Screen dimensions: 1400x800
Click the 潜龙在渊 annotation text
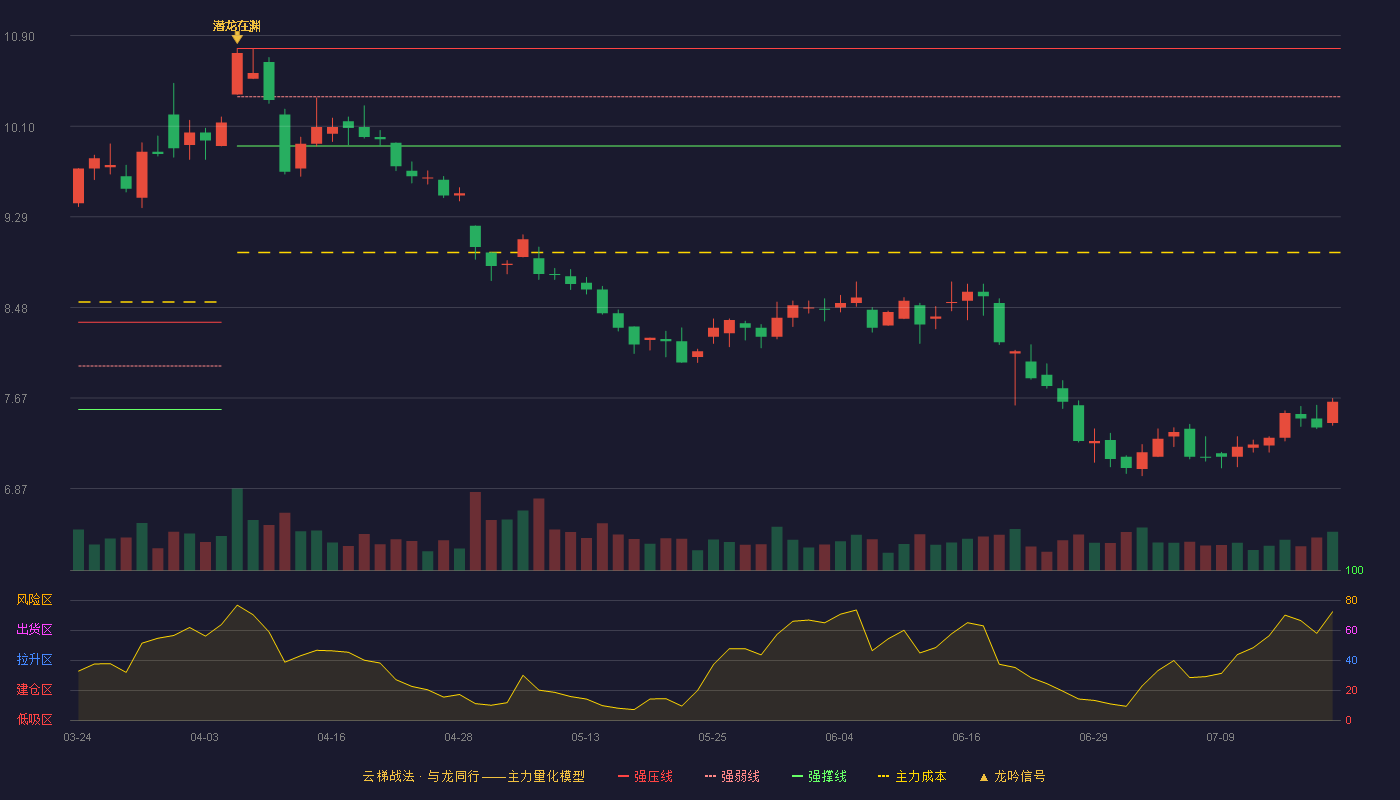click(237, 26)
